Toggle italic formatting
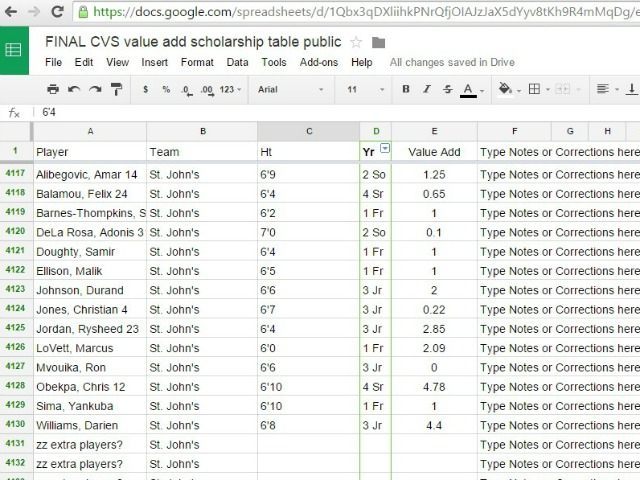Screen dimensions: 640x480 pyautogui.click(x=427, y=89)
